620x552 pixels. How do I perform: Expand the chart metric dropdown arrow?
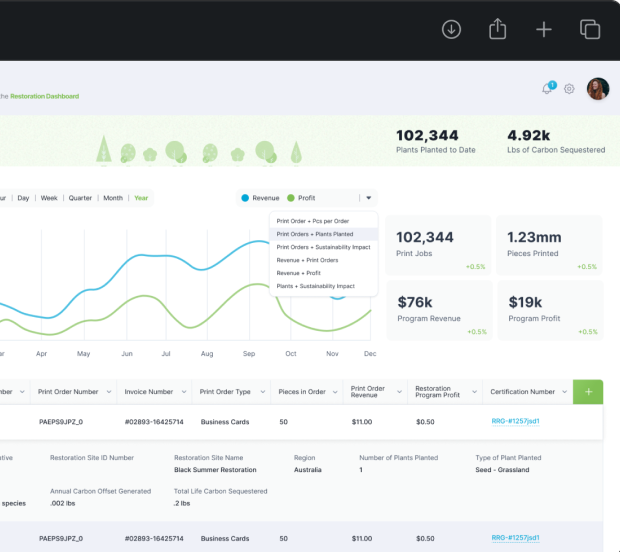[x=368, y=198]
